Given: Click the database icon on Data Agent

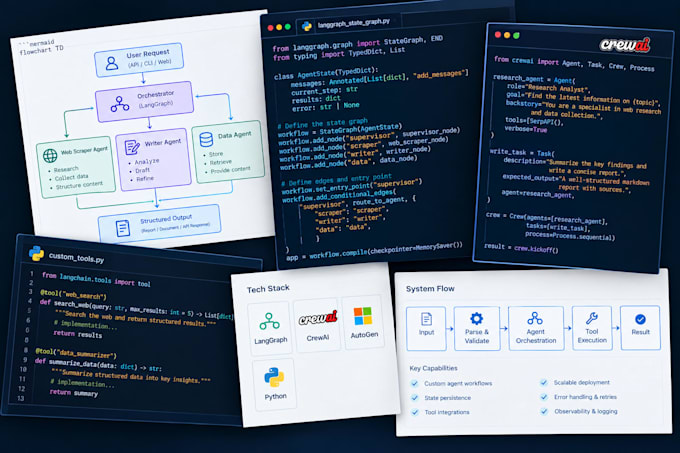Looking at the screenshot, I should click(x=206, y=139).
